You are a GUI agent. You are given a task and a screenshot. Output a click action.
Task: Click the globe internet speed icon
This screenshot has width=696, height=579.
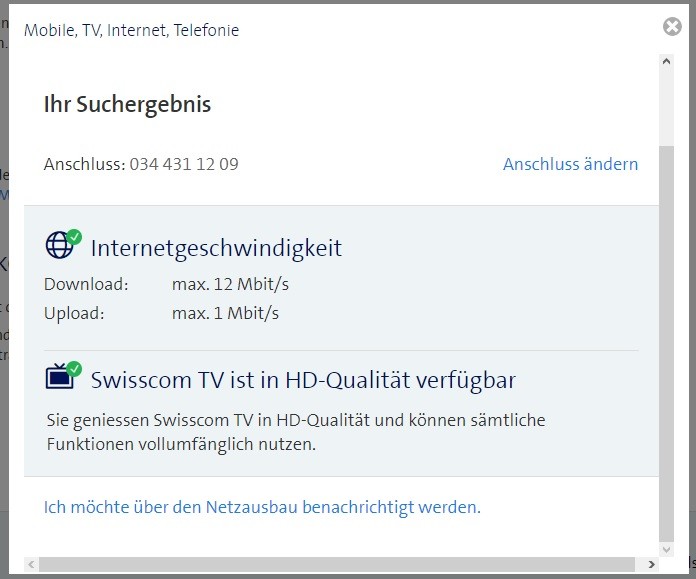[x=63, y=244]
